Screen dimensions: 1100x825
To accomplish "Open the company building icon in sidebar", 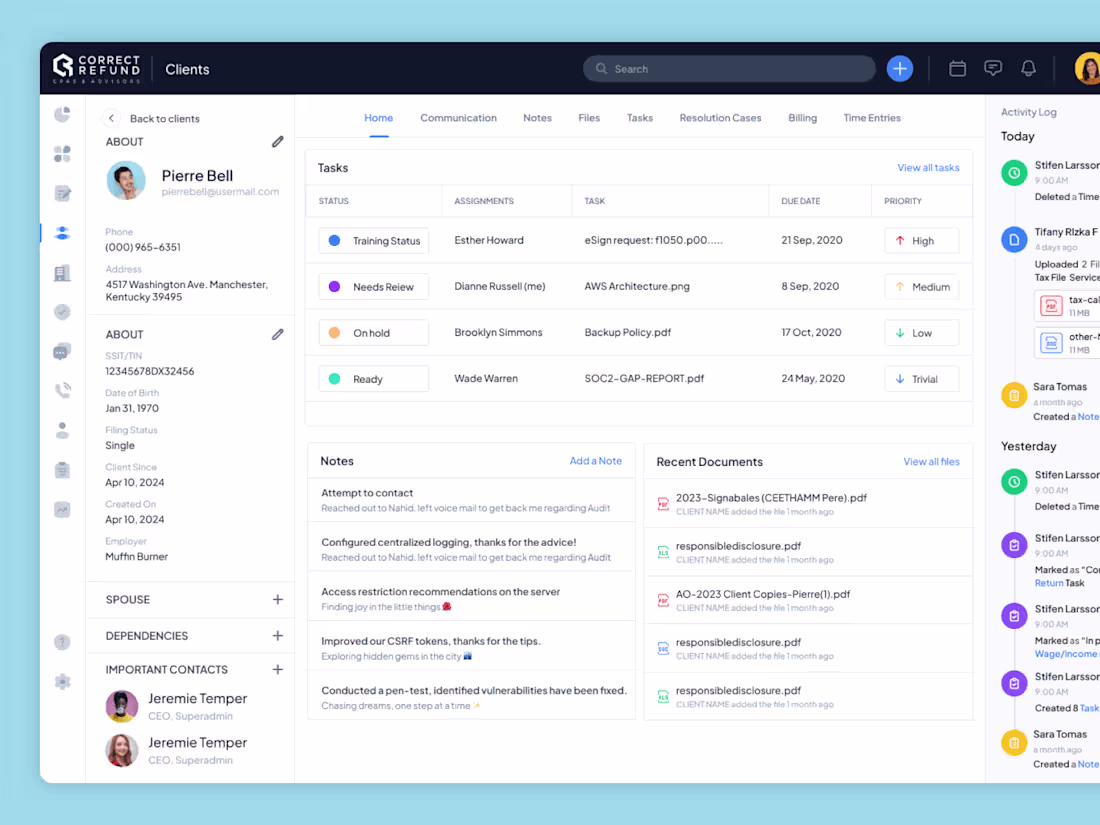I will [62, 272].
